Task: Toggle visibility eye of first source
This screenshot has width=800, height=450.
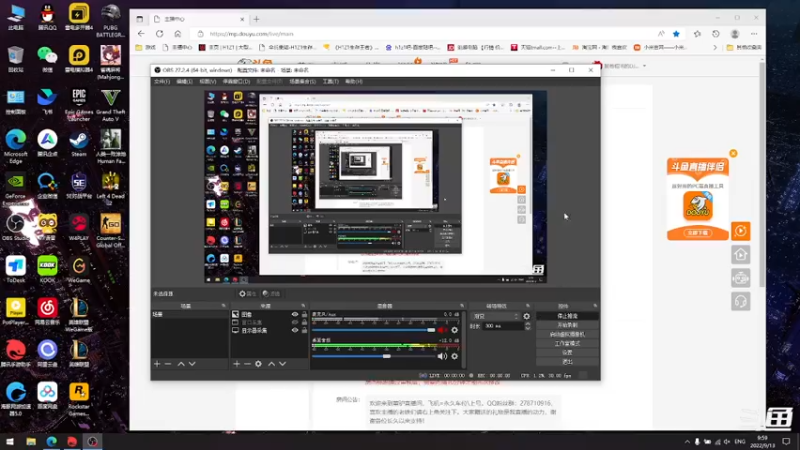Action: (x=294, y=314)
